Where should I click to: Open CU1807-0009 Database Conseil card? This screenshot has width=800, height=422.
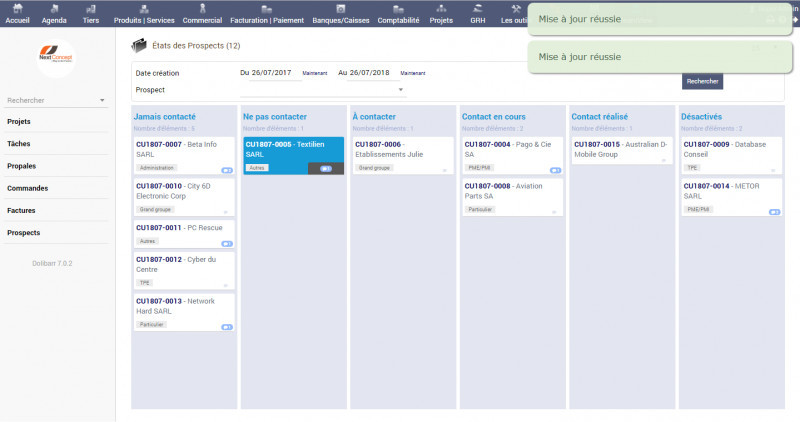[732, 155]
